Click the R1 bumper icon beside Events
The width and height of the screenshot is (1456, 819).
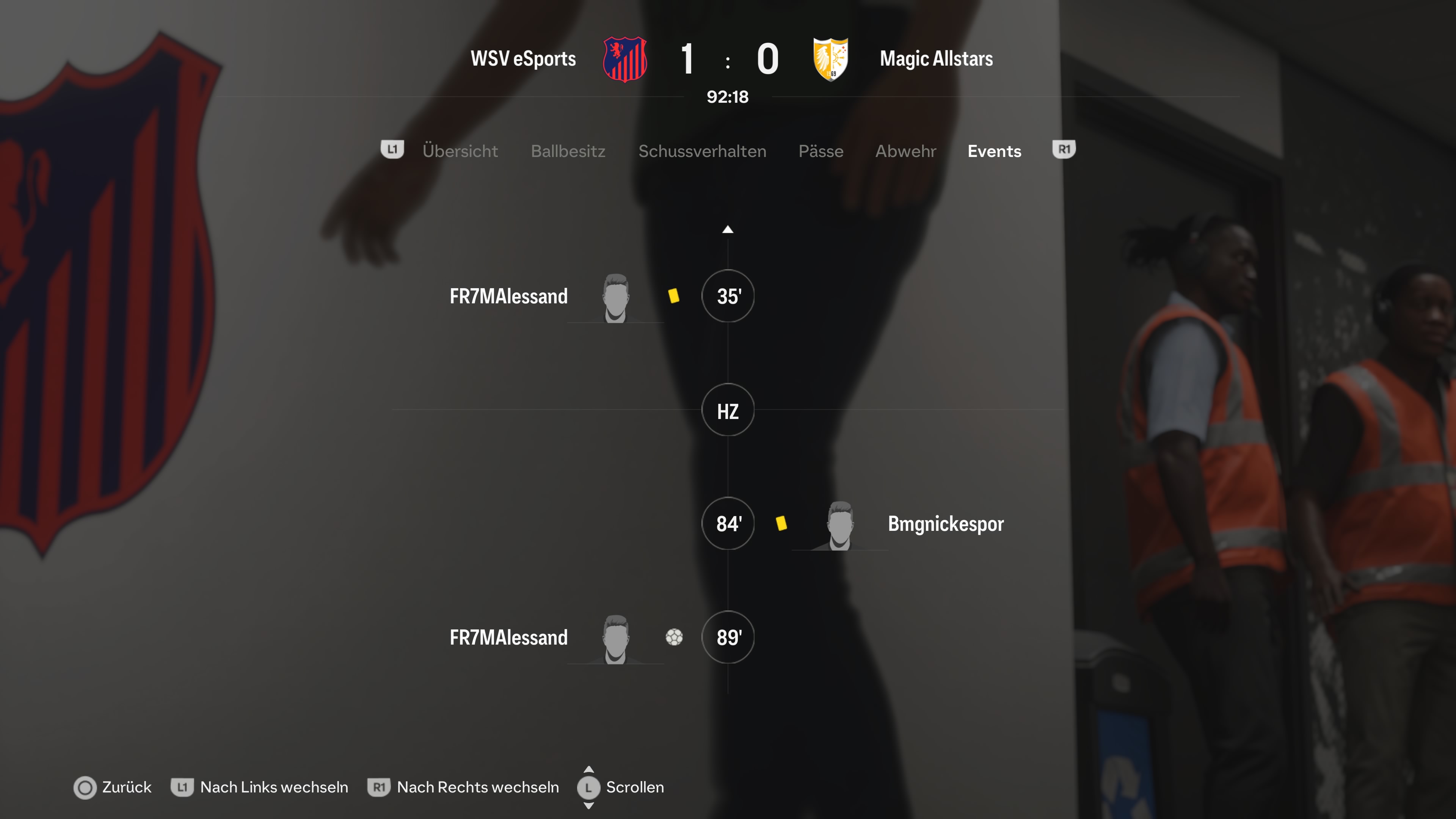(1064, 150)
